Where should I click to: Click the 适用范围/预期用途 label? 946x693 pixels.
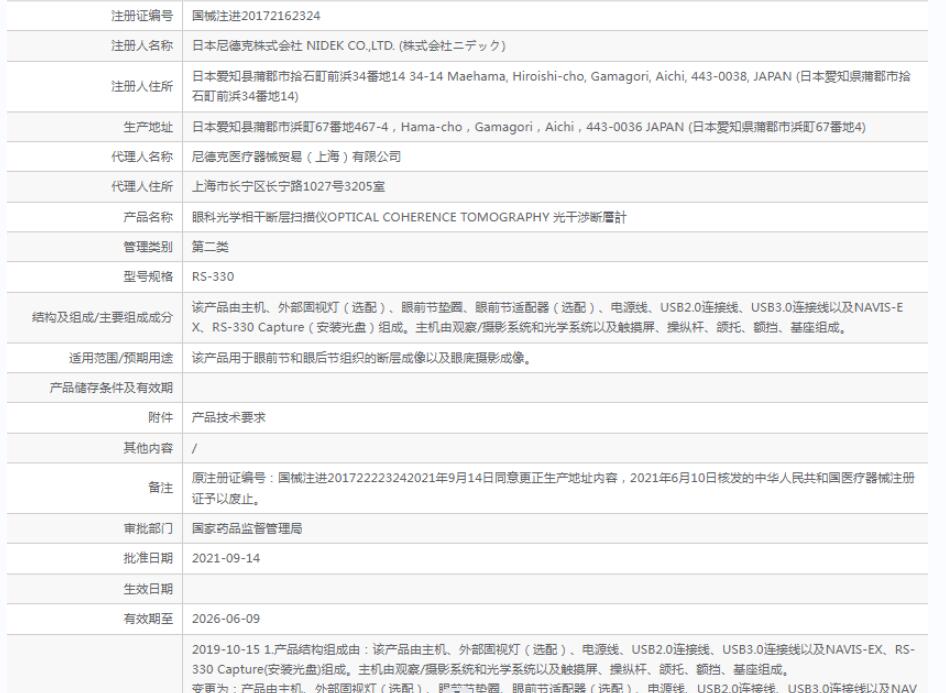121,358
